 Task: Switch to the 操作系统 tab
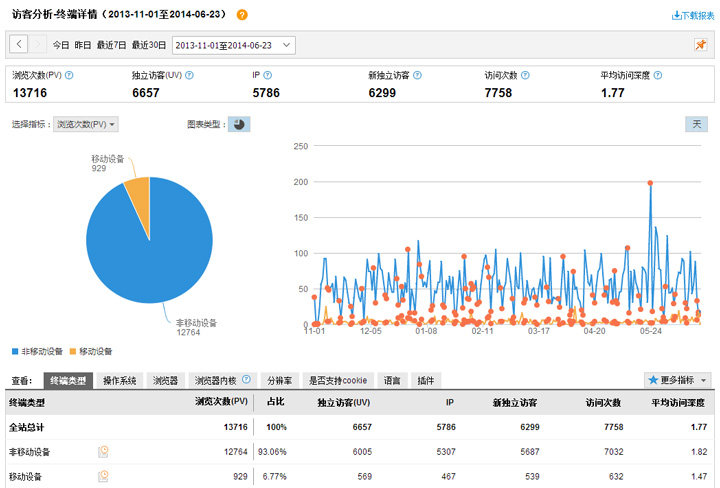point(120,380)
